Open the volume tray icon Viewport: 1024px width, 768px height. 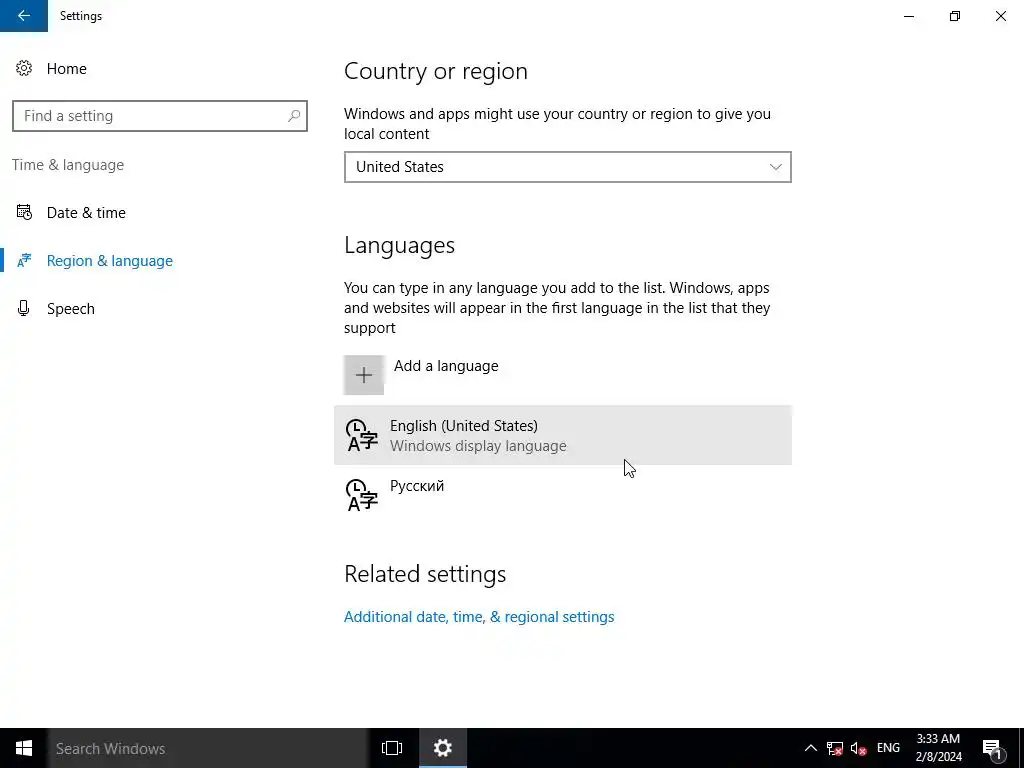pos(859,748)
